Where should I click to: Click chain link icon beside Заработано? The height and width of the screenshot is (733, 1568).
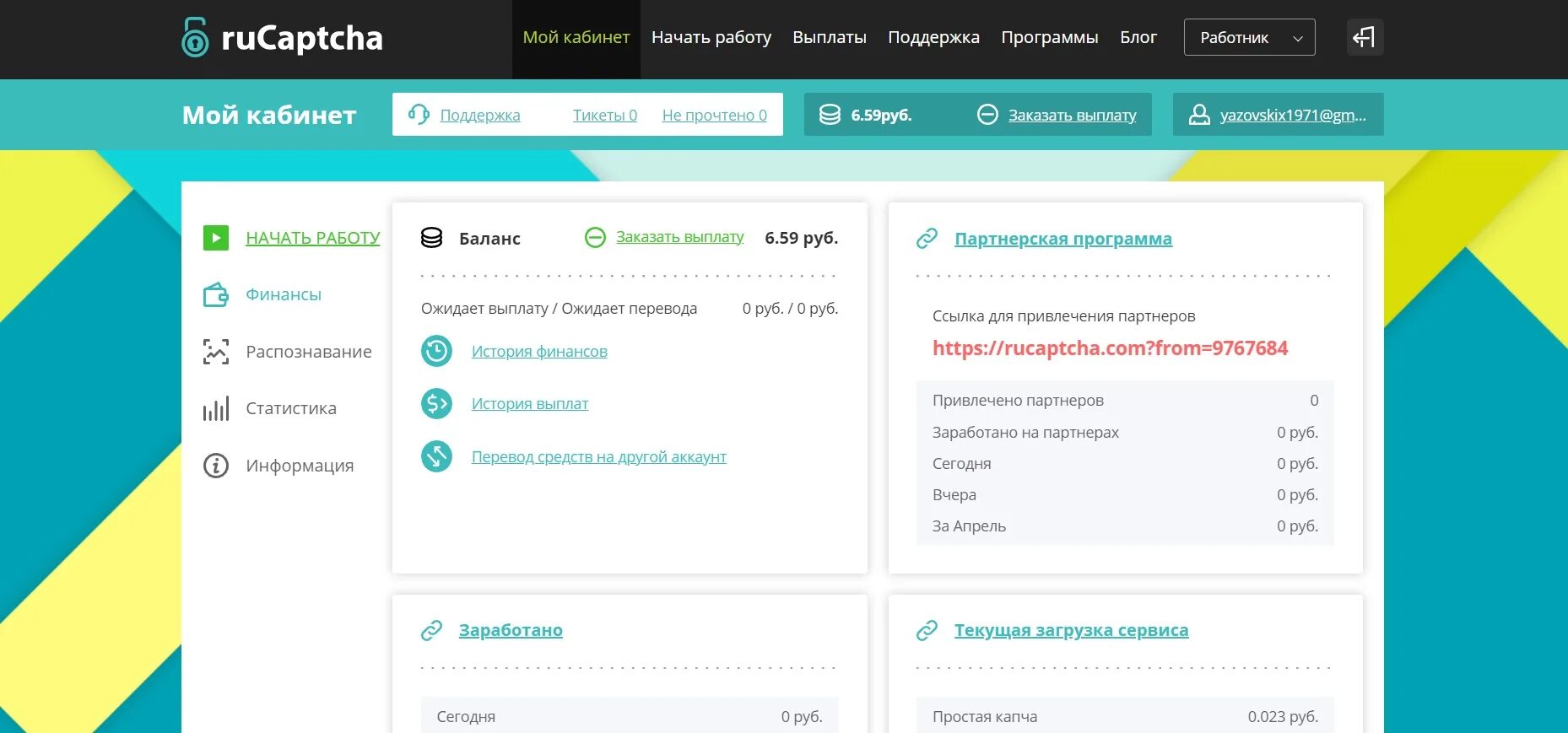pyautogui.click(x=431, y=630)
